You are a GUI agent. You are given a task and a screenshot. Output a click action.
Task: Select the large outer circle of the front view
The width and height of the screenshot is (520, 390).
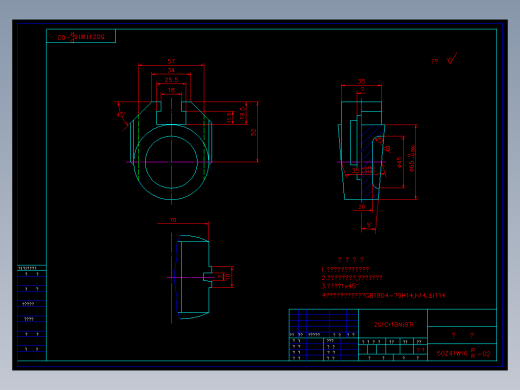click(x=171, y=162)
